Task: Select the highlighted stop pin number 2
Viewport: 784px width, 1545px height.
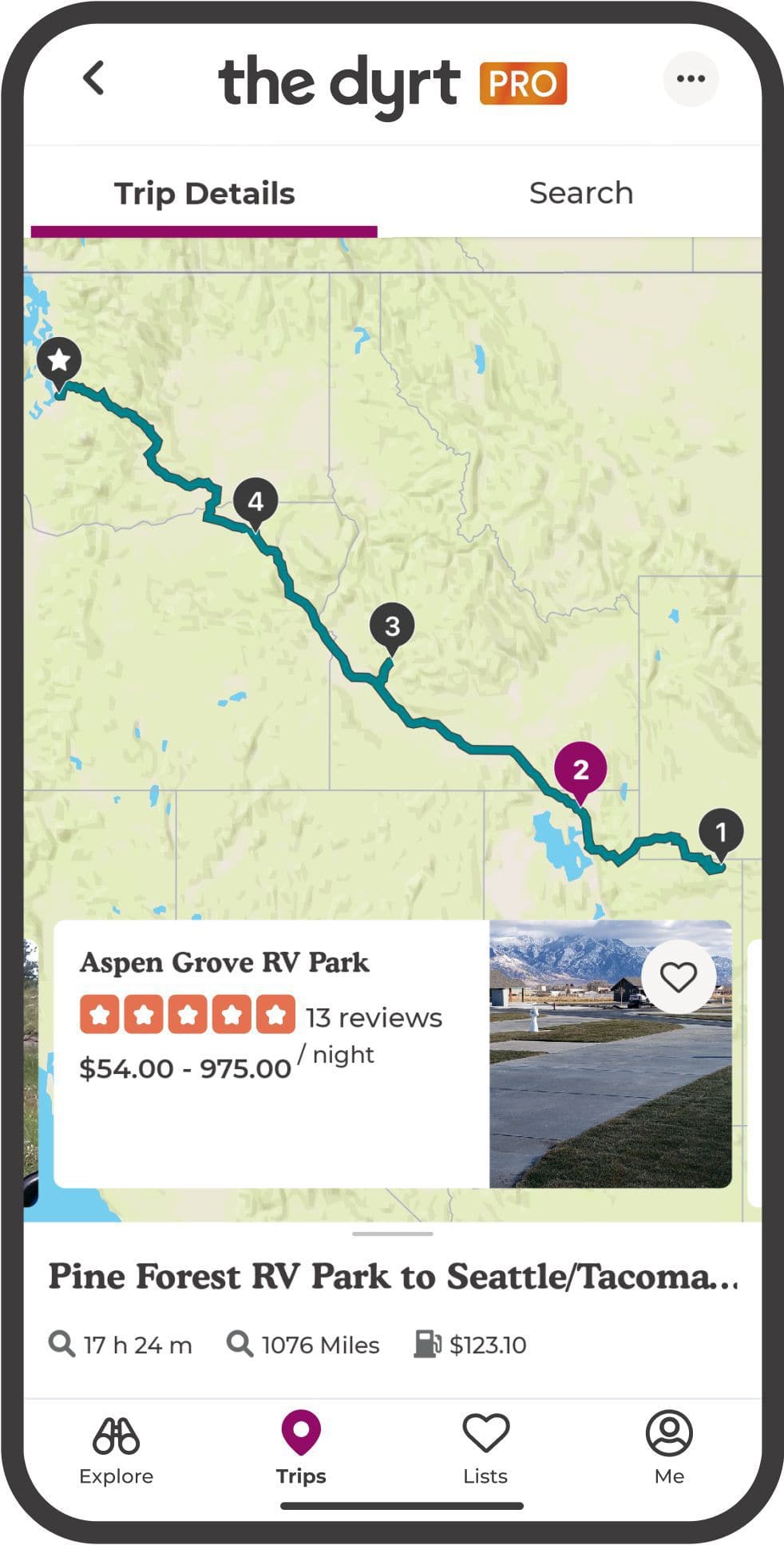Action: (580, 769)
